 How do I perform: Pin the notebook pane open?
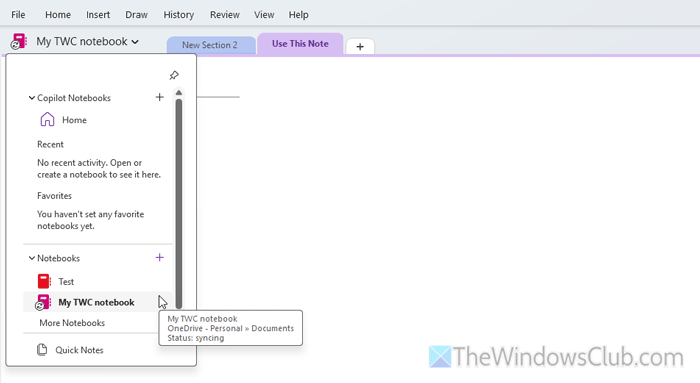[174, 75]
